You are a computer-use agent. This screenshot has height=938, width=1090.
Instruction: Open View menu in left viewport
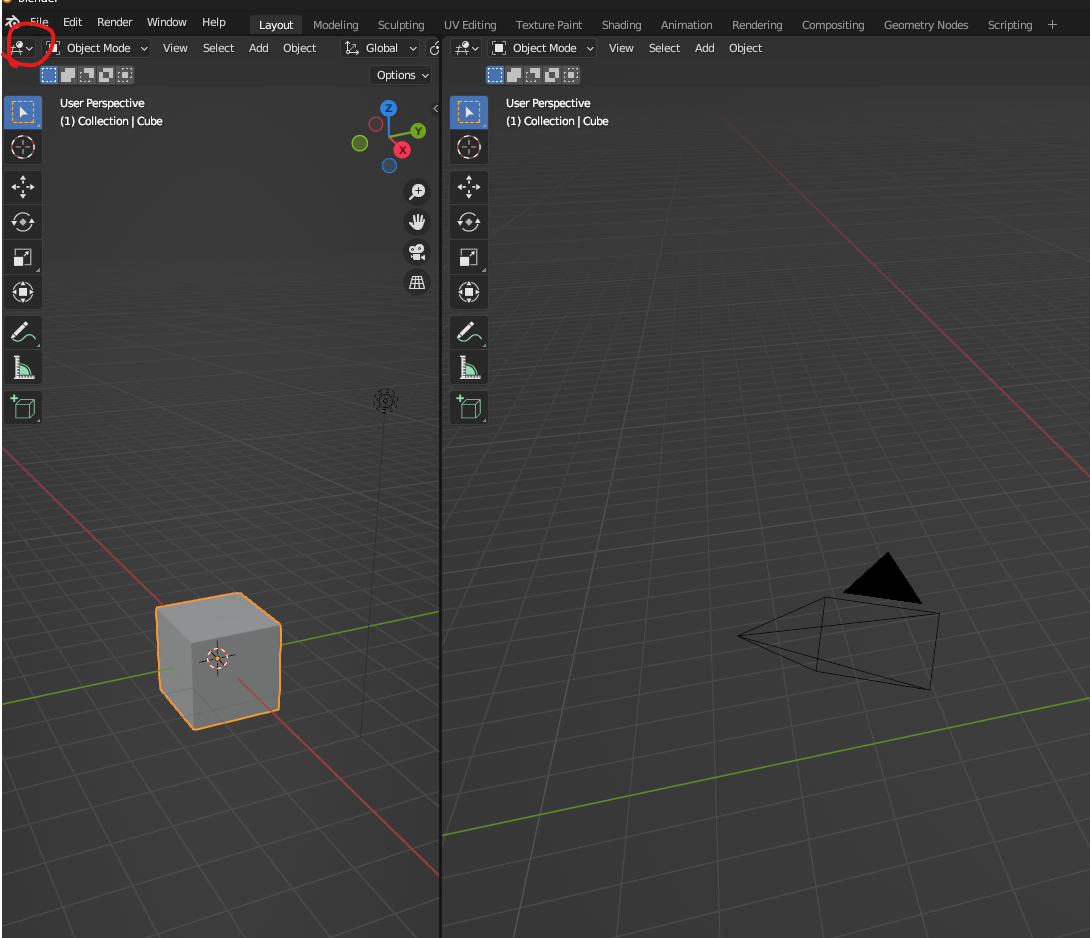click(x=175, y=48)
